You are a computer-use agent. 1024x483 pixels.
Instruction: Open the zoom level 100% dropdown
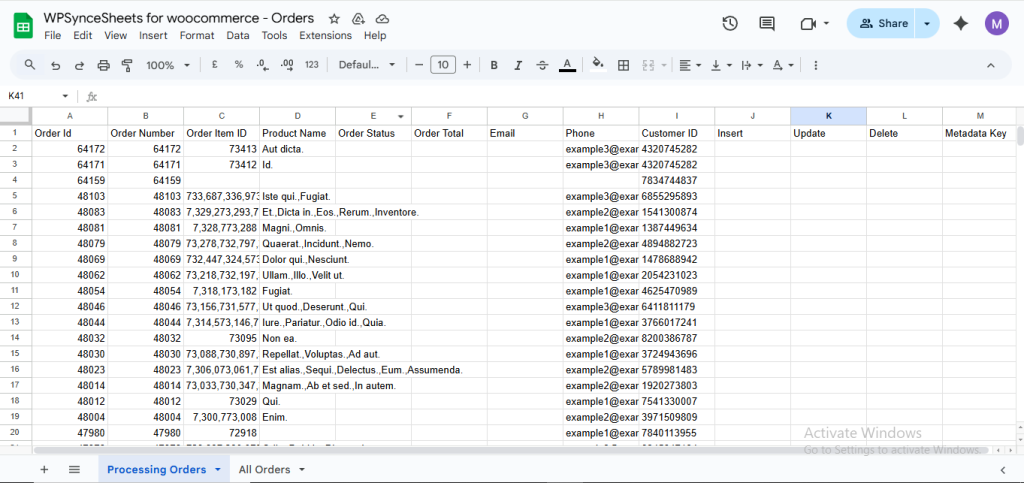(168, 65)
